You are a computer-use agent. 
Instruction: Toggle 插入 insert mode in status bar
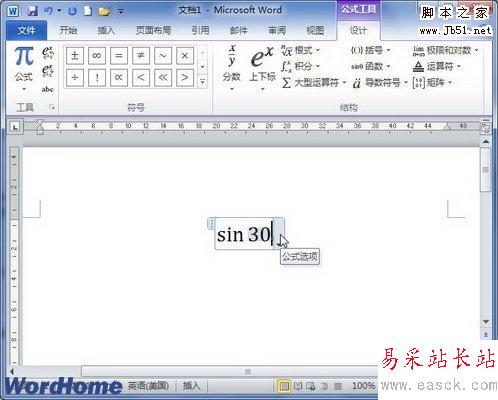pos(191,386)
